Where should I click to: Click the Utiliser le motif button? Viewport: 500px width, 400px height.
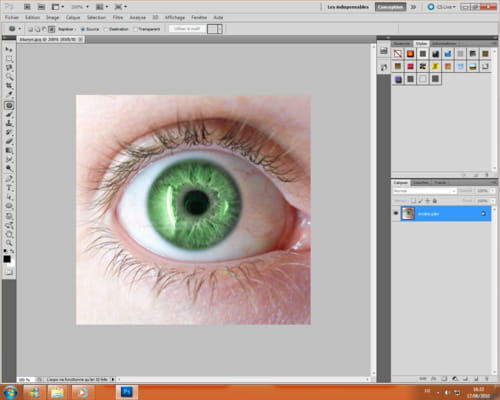click(187, 29)
